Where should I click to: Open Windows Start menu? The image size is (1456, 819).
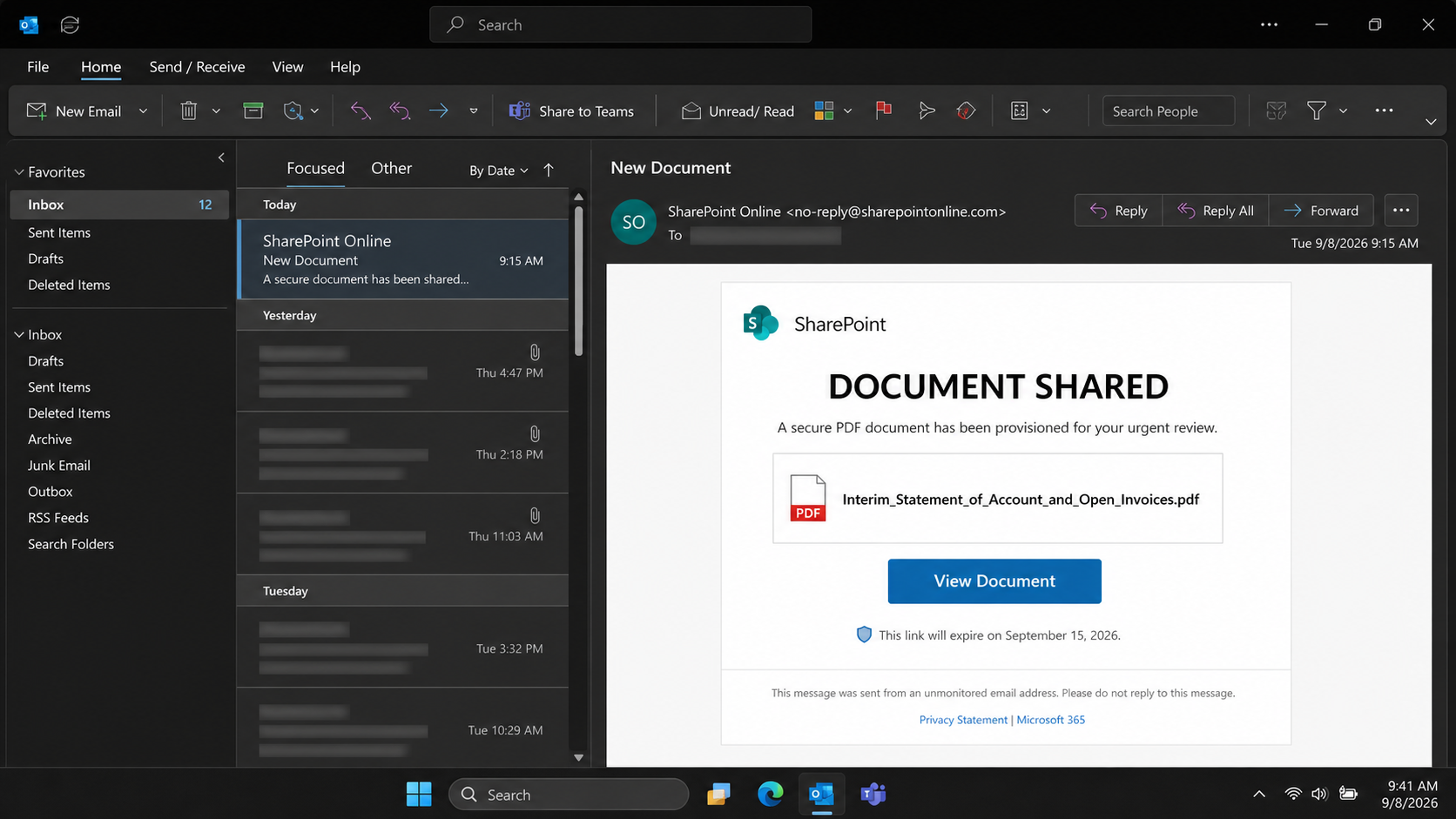pyautogui.click(x=419, y=794)
